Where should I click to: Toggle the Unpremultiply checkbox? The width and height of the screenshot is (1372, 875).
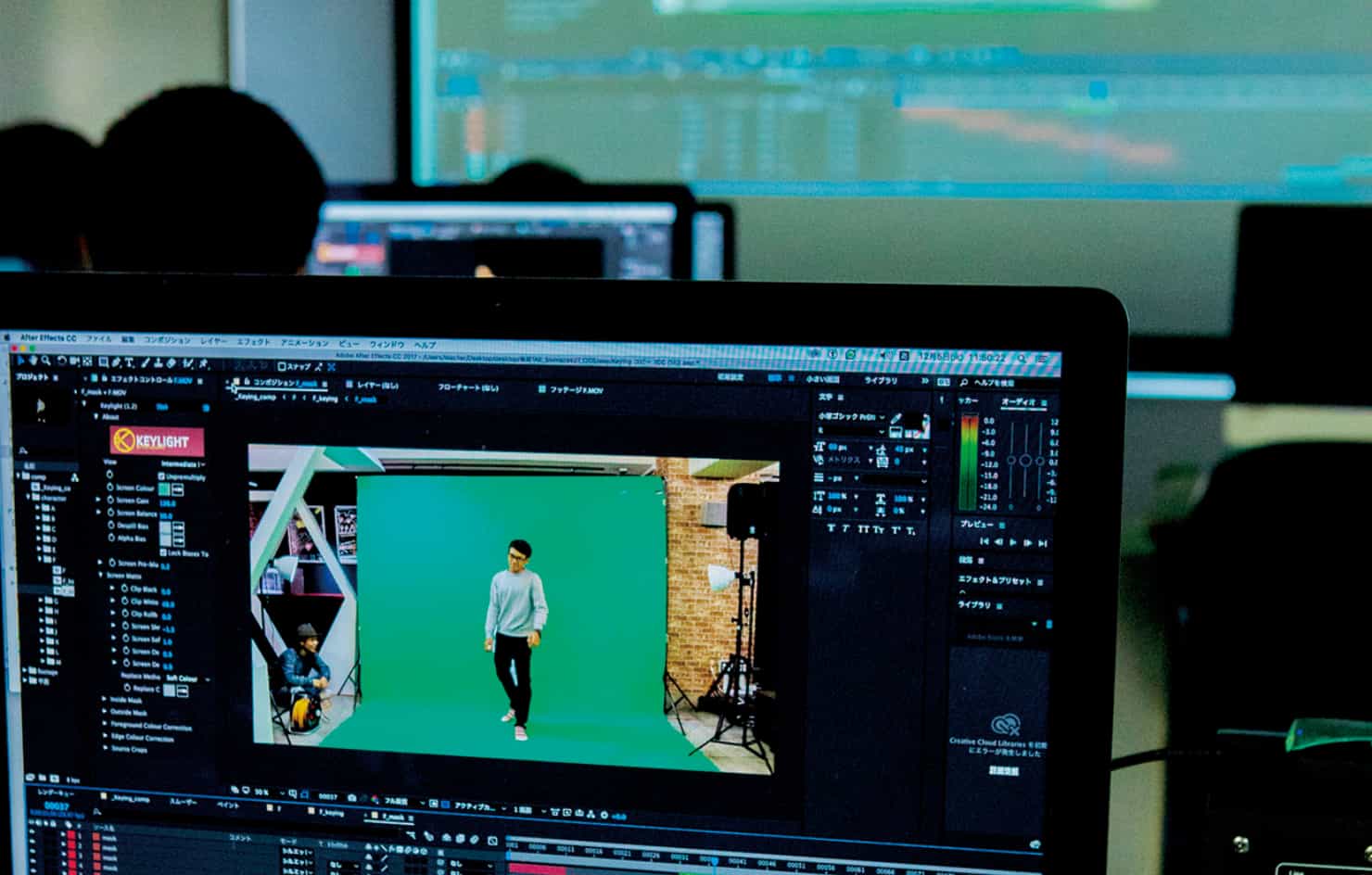click(x=162, y=476)
